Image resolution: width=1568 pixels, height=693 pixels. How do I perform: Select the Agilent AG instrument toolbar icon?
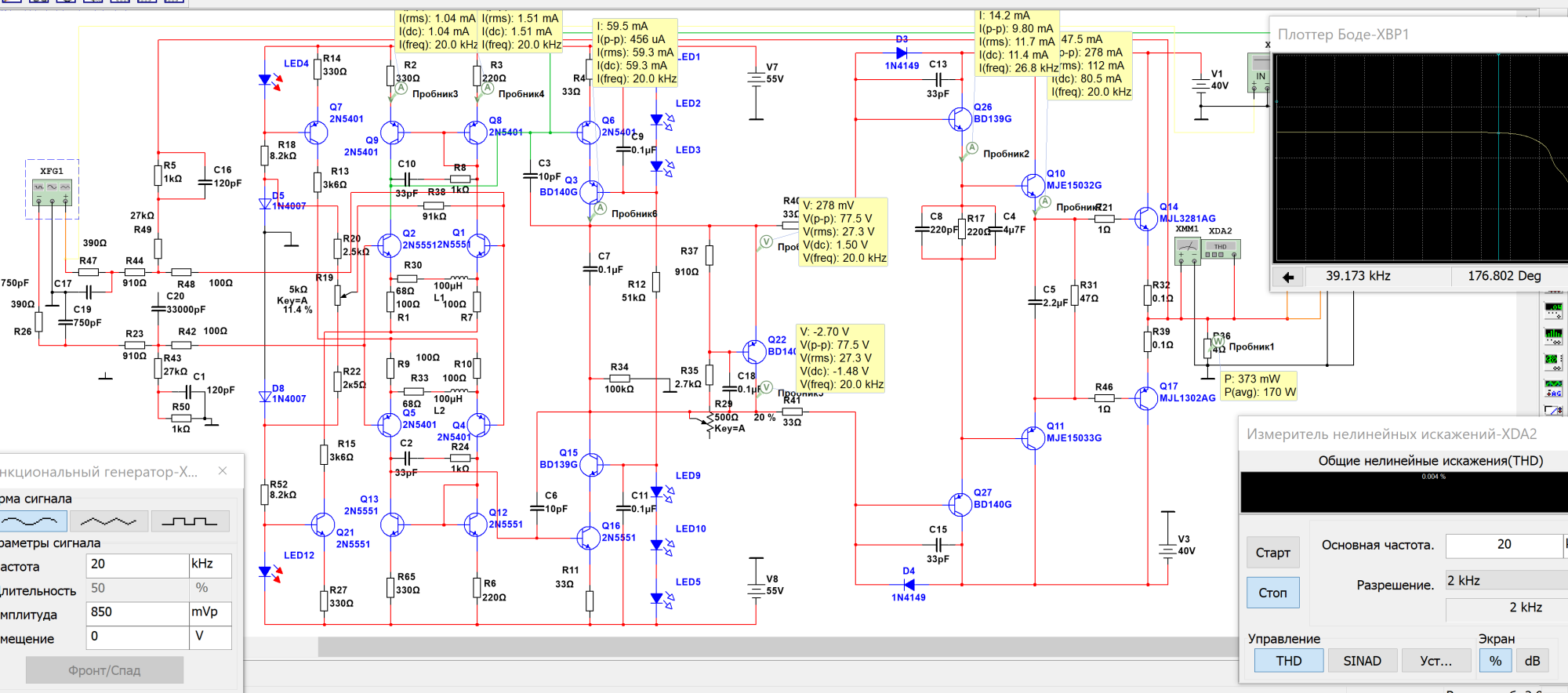1553,388
